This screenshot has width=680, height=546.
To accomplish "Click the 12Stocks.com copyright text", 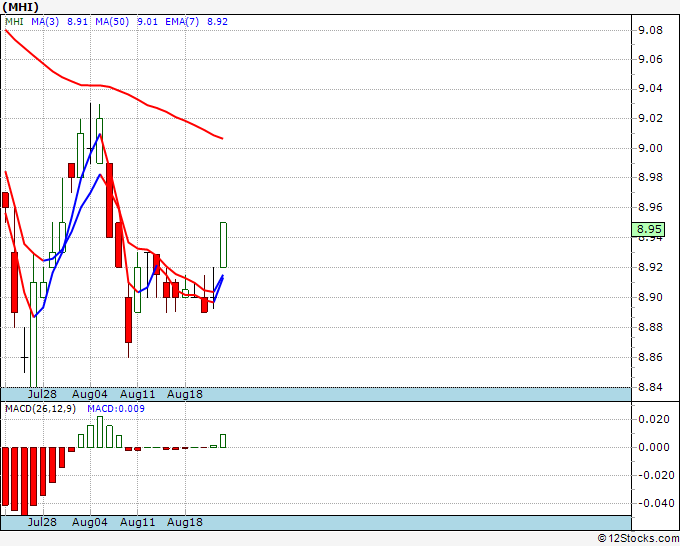I will point(638,538).
